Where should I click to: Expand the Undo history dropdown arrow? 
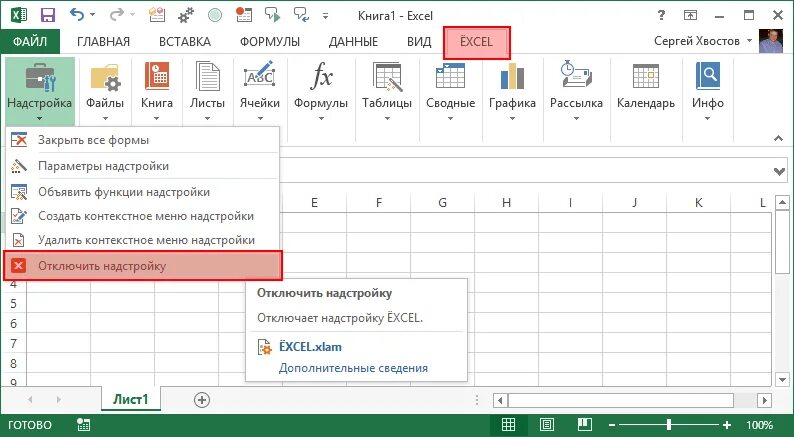(x=93, y=16)
